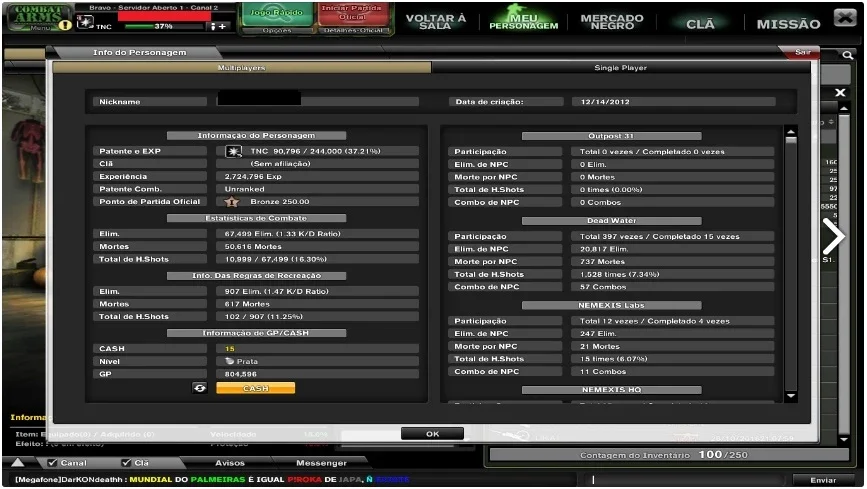Click the '(Sem afiliação)' clan value
This screenshot has height=489, width=867.
point(280,164)
